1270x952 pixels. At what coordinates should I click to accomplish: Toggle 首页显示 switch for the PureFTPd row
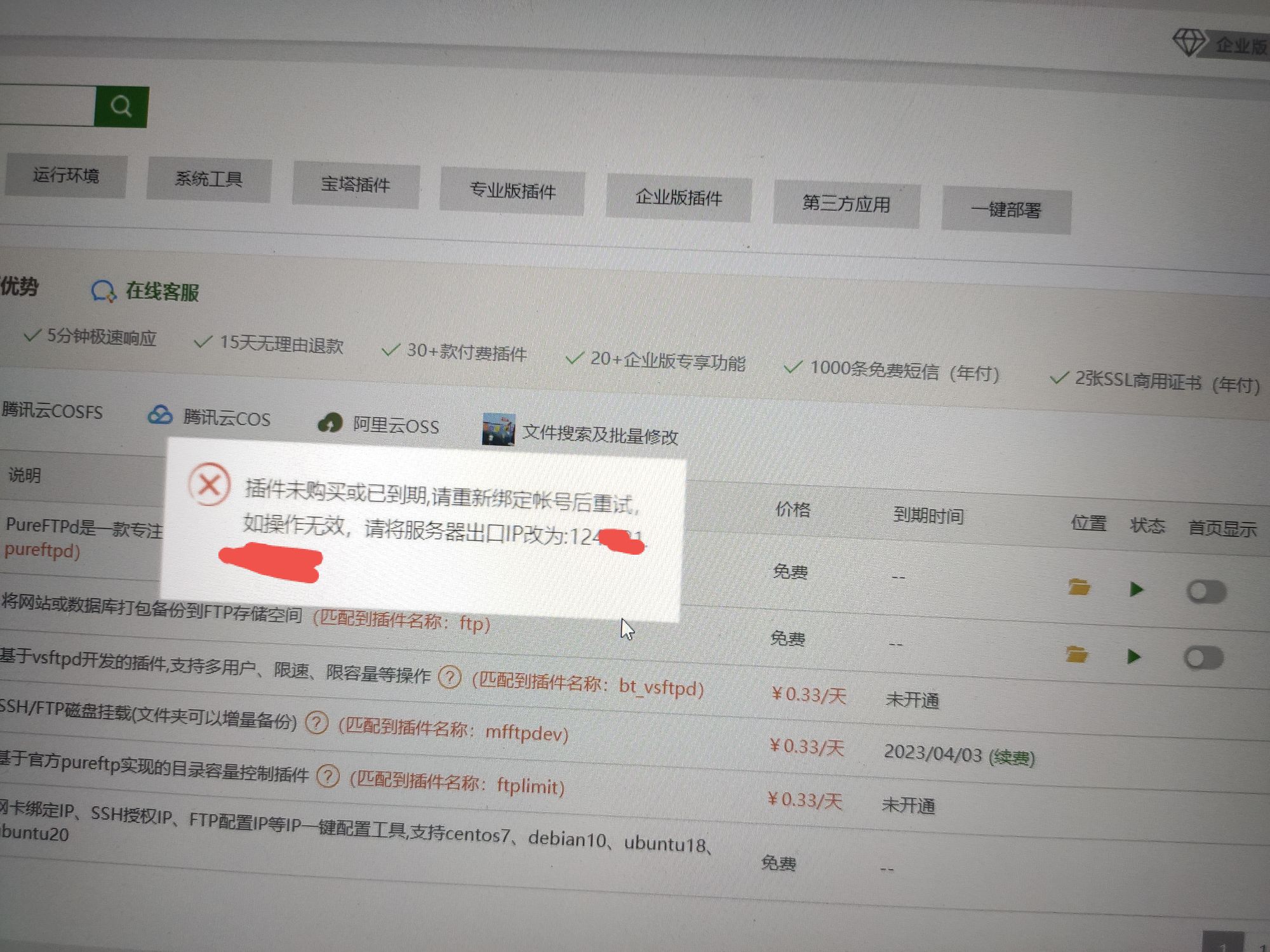[x=1206, y=592]
